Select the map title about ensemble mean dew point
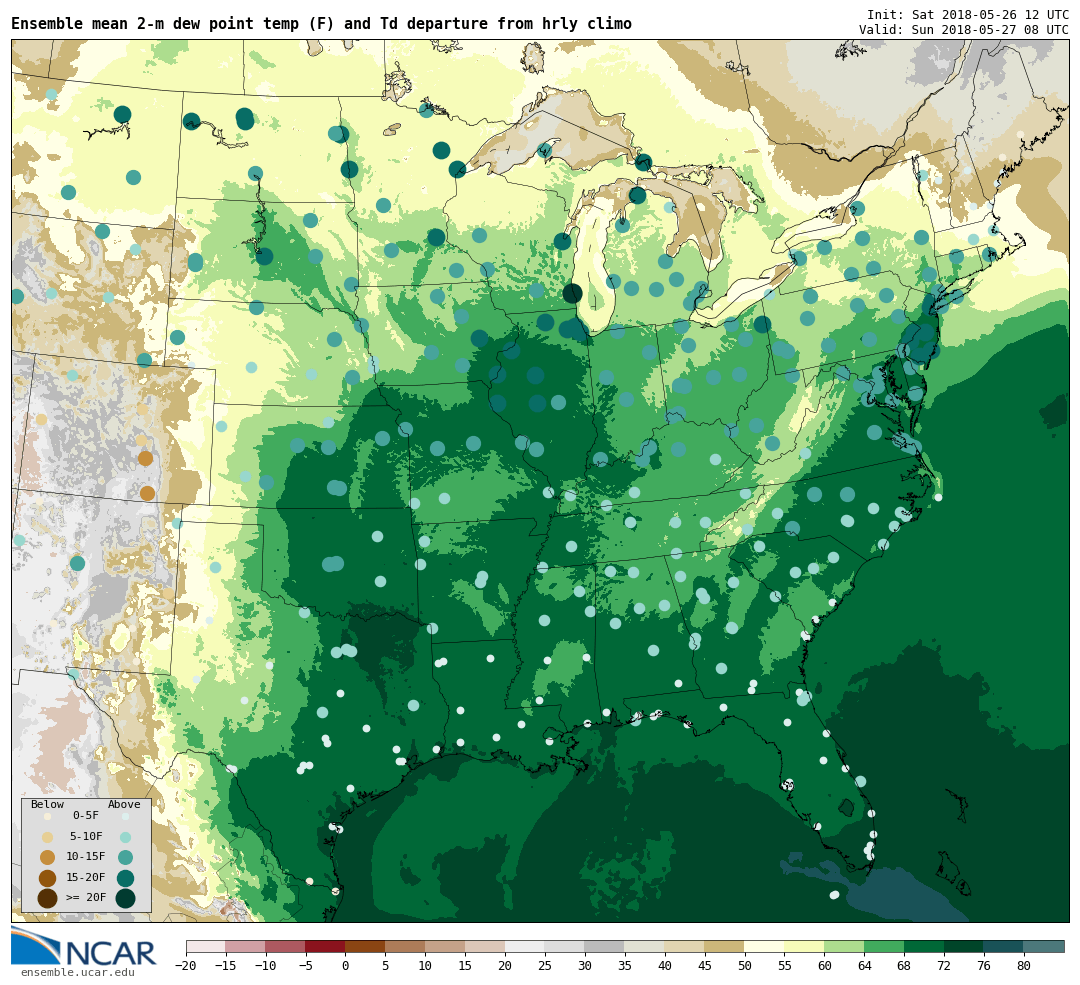 pyautogui.click(x=322, y=24)
